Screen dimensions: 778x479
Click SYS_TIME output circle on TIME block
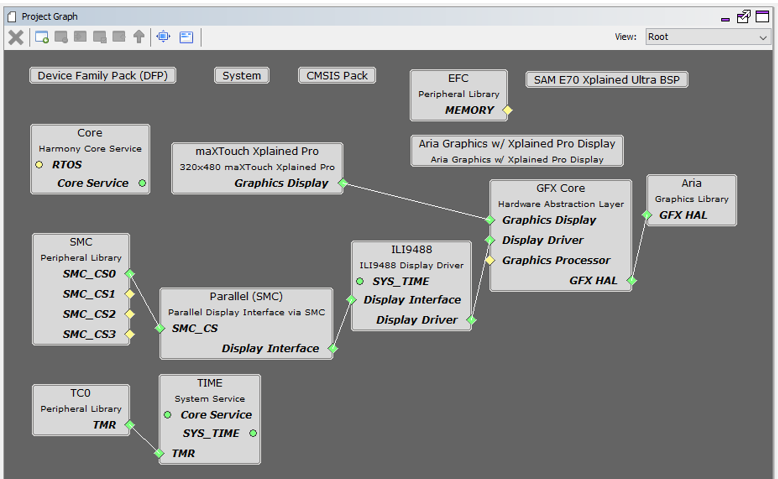click(253, 433)
